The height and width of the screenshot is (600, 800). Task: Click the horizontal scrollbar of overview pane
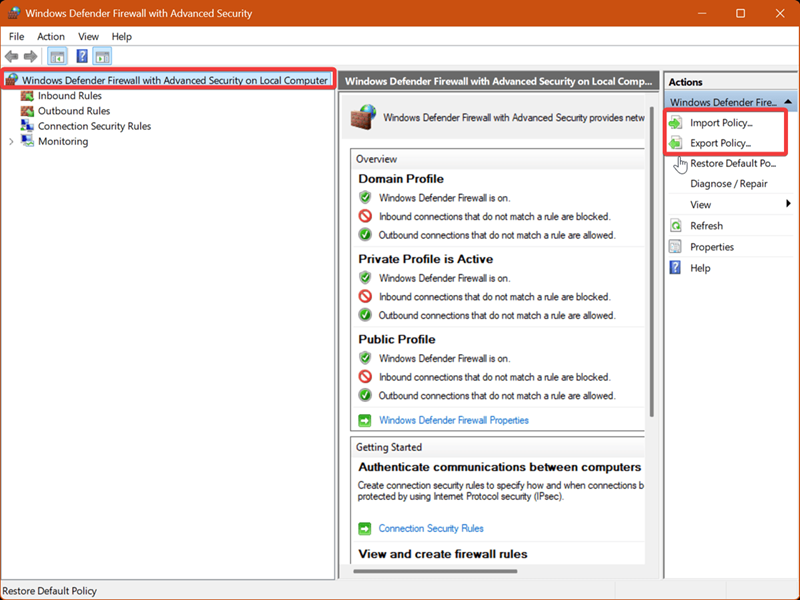coord(435,571)
